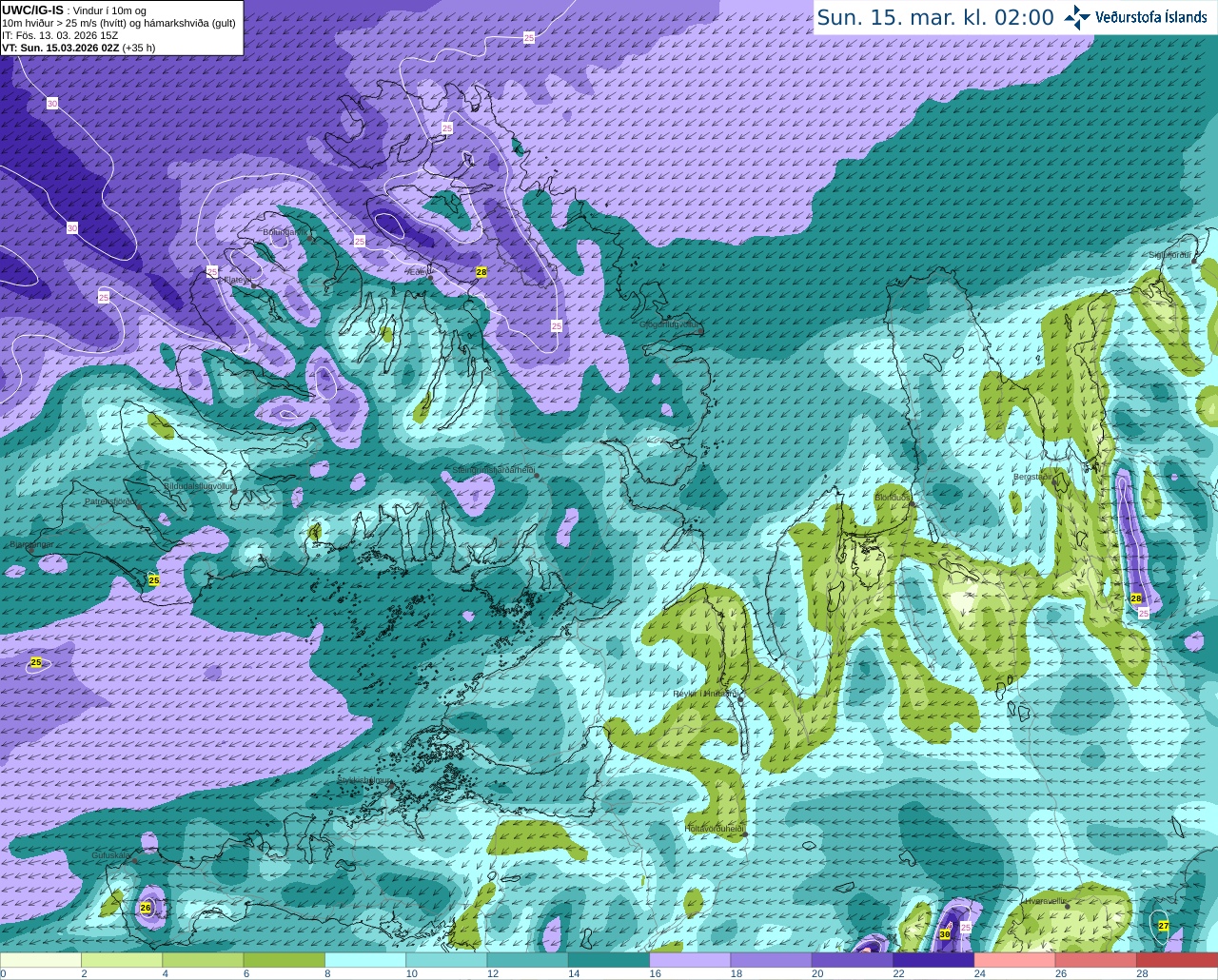The width and height of the screenshot is (1218, 980).
Task: Select the red legend swatch above 28
Action: [1178, 960]
